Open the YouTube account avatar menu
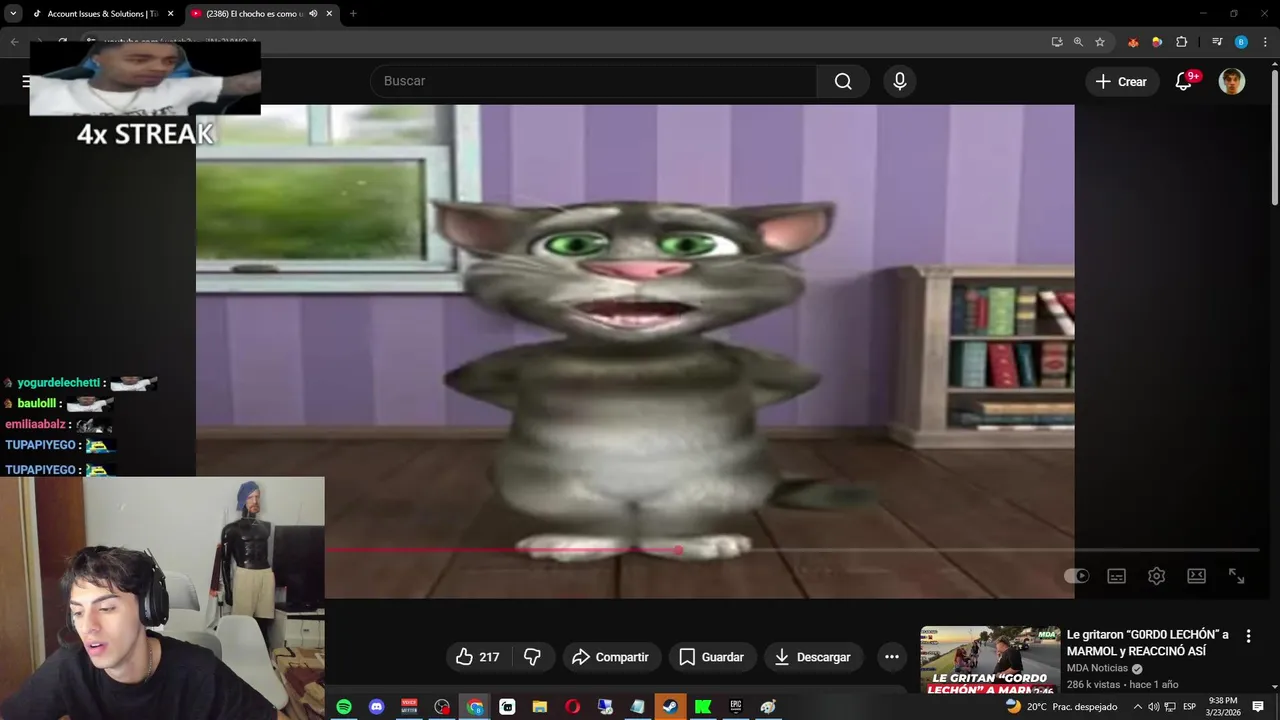Image resolution: width=1280 pixels, height=720 pixels. 1232,82
